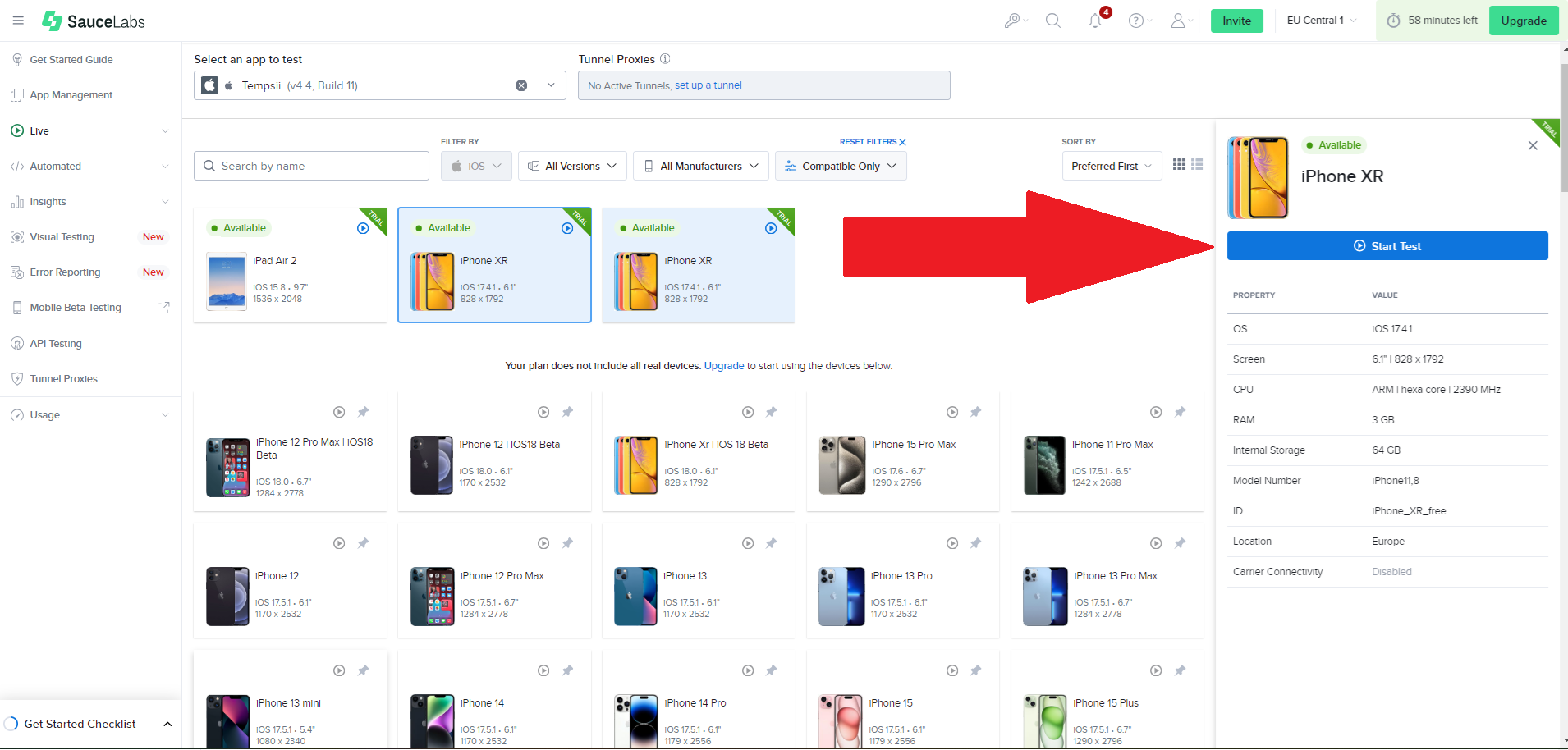Collapse the Get Started Checklist
Screen dimensions: 1568x750
pos(167,724)
